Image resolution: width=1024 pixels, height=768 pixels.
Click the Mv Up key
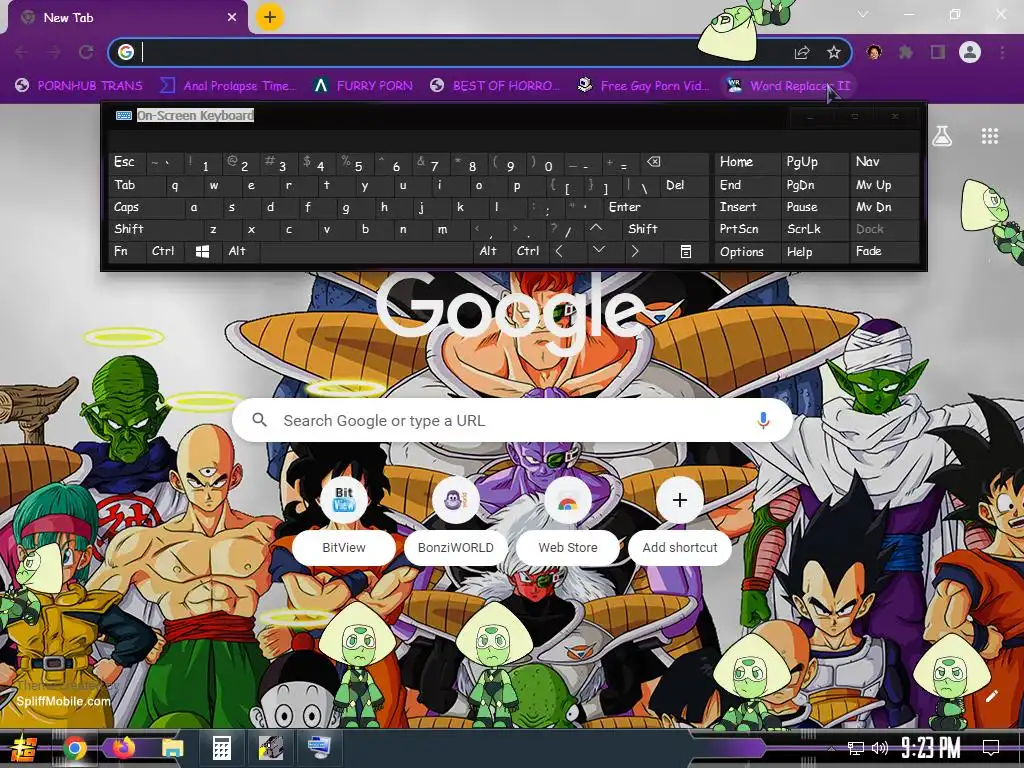tap(885, 185)
